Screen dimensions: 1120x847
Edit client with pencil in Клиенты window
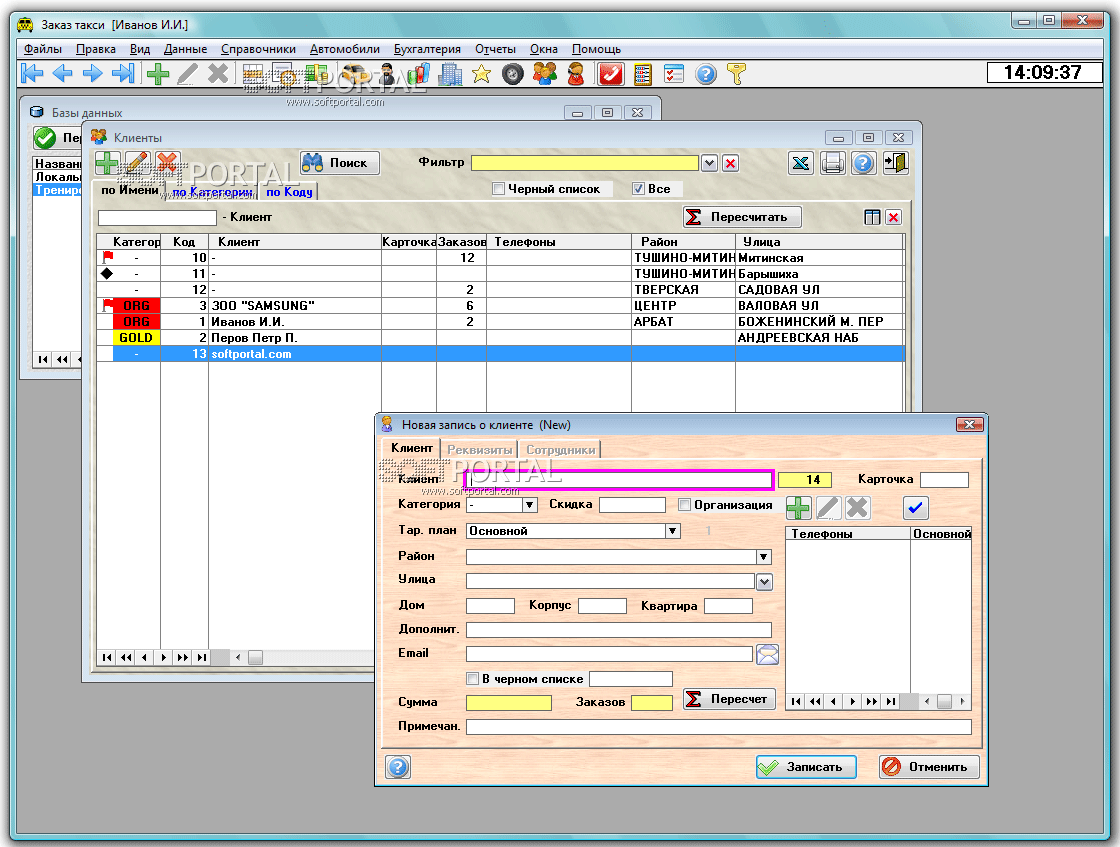pyautogui.click(x=137, y=163)
